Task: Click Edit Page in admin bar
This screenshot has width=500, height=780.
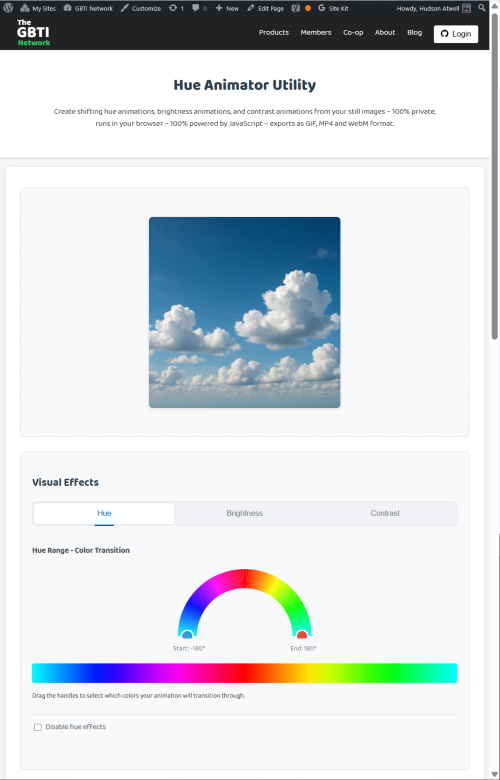Action: point(265,8)
